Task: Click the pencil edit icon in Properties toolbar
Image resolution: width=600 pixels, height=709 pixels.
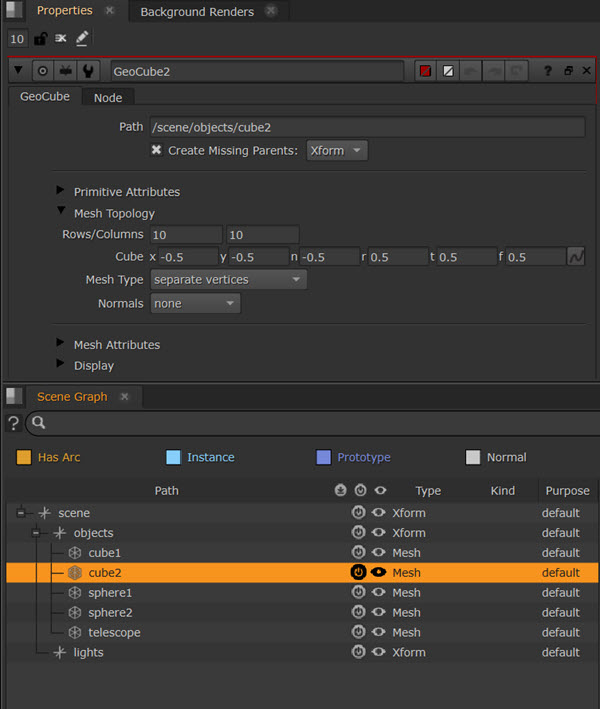Action: (82, 39)
